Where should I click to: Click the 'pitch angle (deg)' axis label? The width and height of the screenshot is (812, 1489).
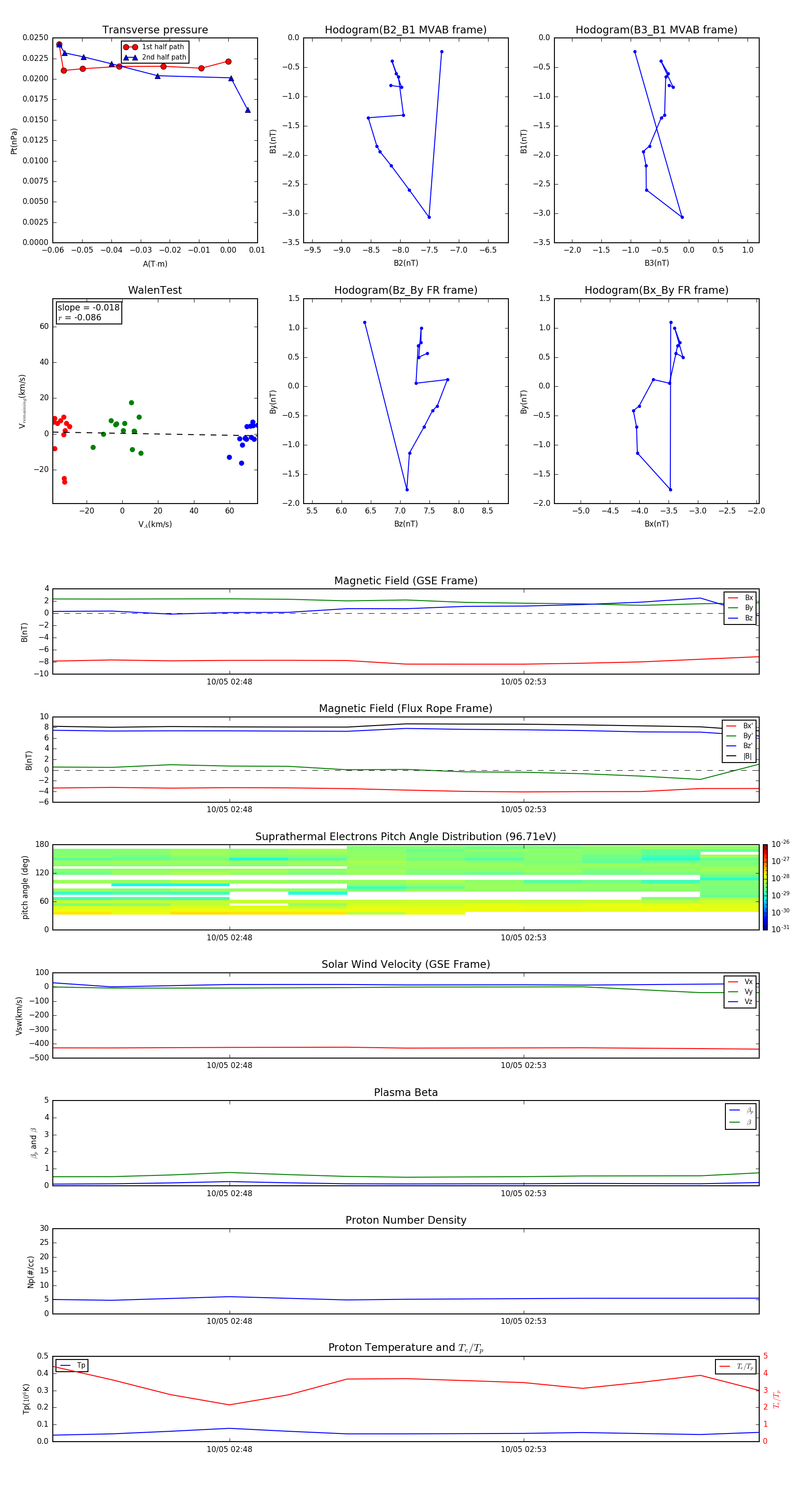tap(25, 887)
